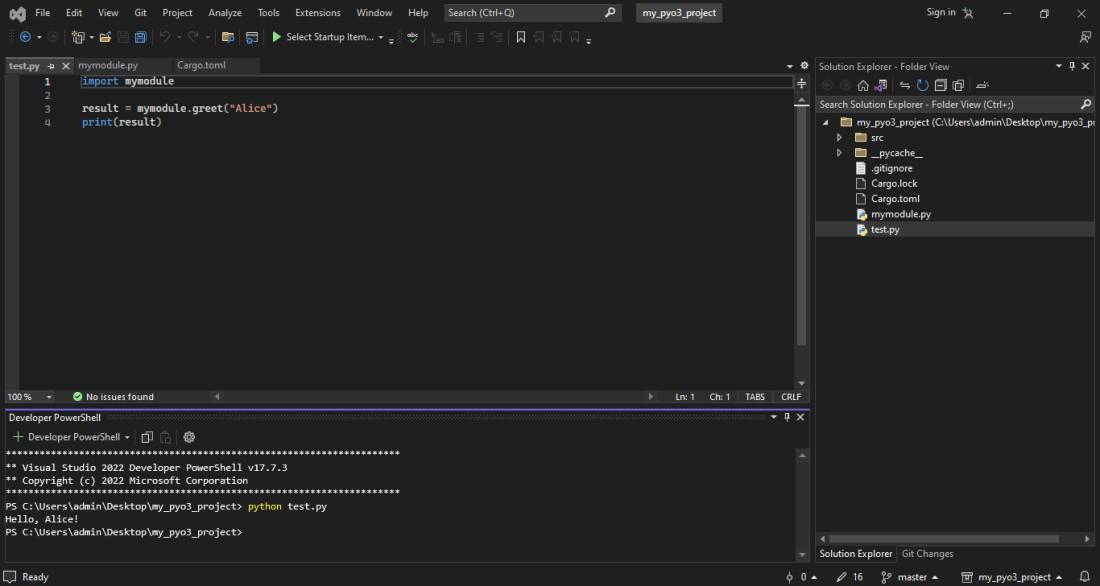Open Developer PowerShell terminal settings gear

tap(189, 437)
